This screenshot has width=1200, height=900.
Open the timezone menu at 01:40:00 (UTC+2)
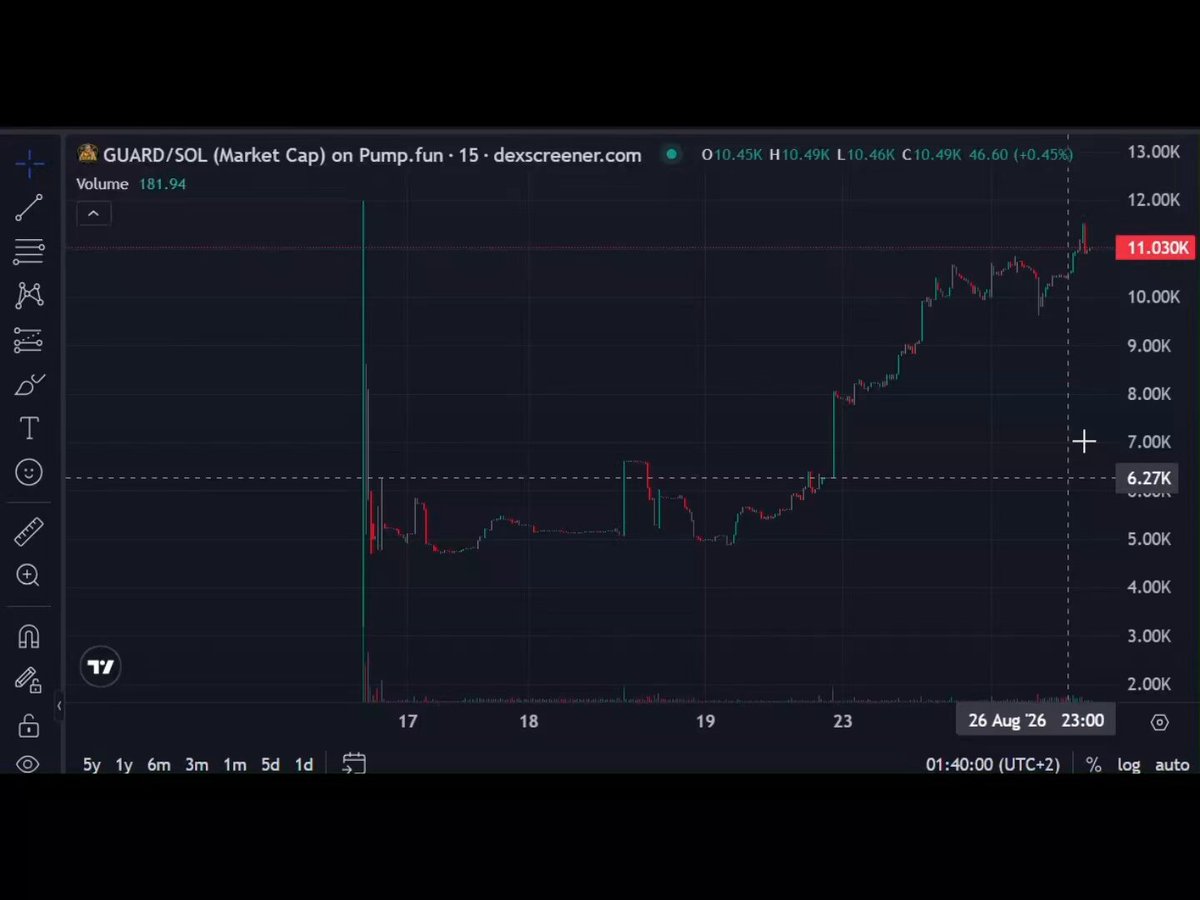click(992, 765)
